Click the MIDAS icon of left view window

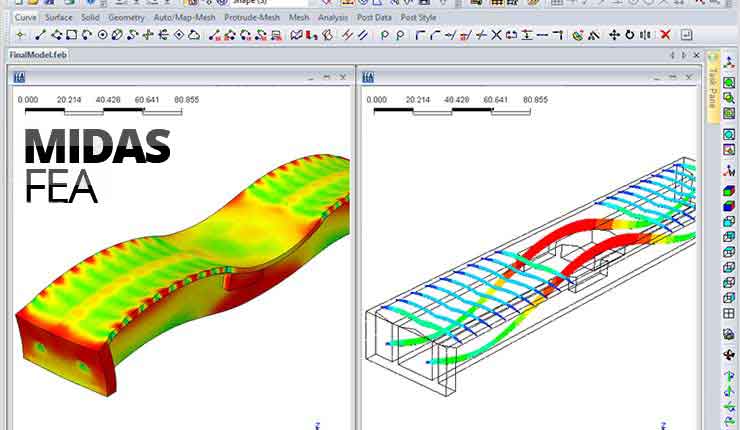click(19, 77)
